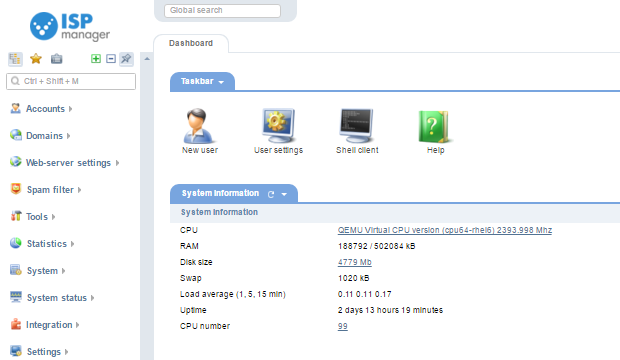Expand the Statistics menu section
This screenshot has height=360, width=620.
[72, 244]
